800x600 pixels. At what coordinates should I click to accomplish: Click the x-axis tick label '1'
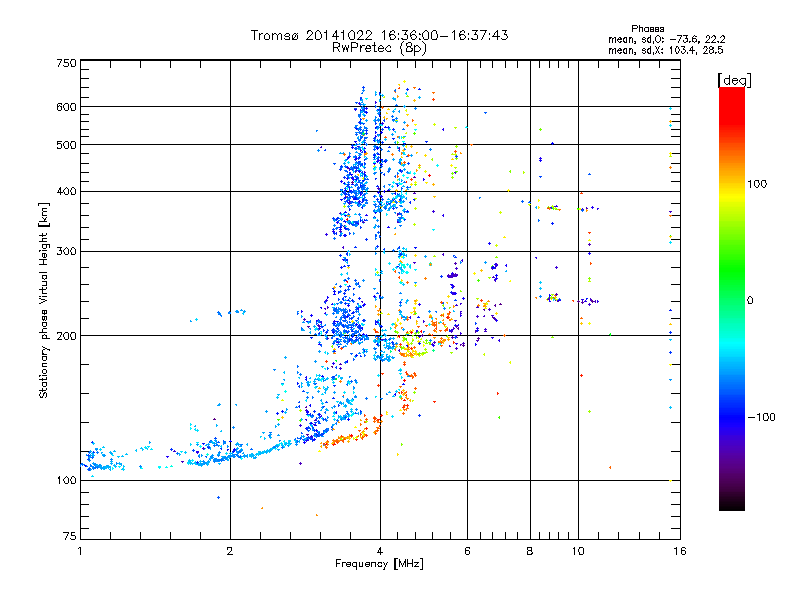80,551
